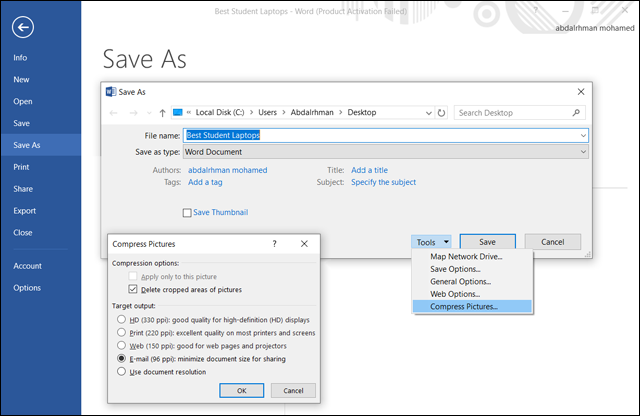Close the Save As dialog window

[x=581, y=92]
